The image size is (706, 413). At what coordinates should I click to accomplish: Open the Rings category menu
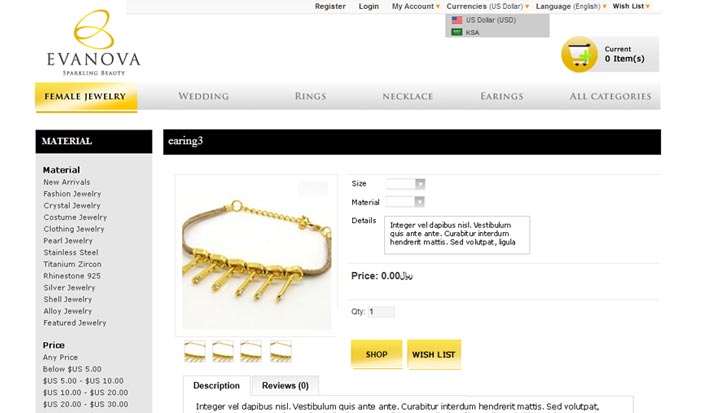pyautogui.click(x=310, y=96)
